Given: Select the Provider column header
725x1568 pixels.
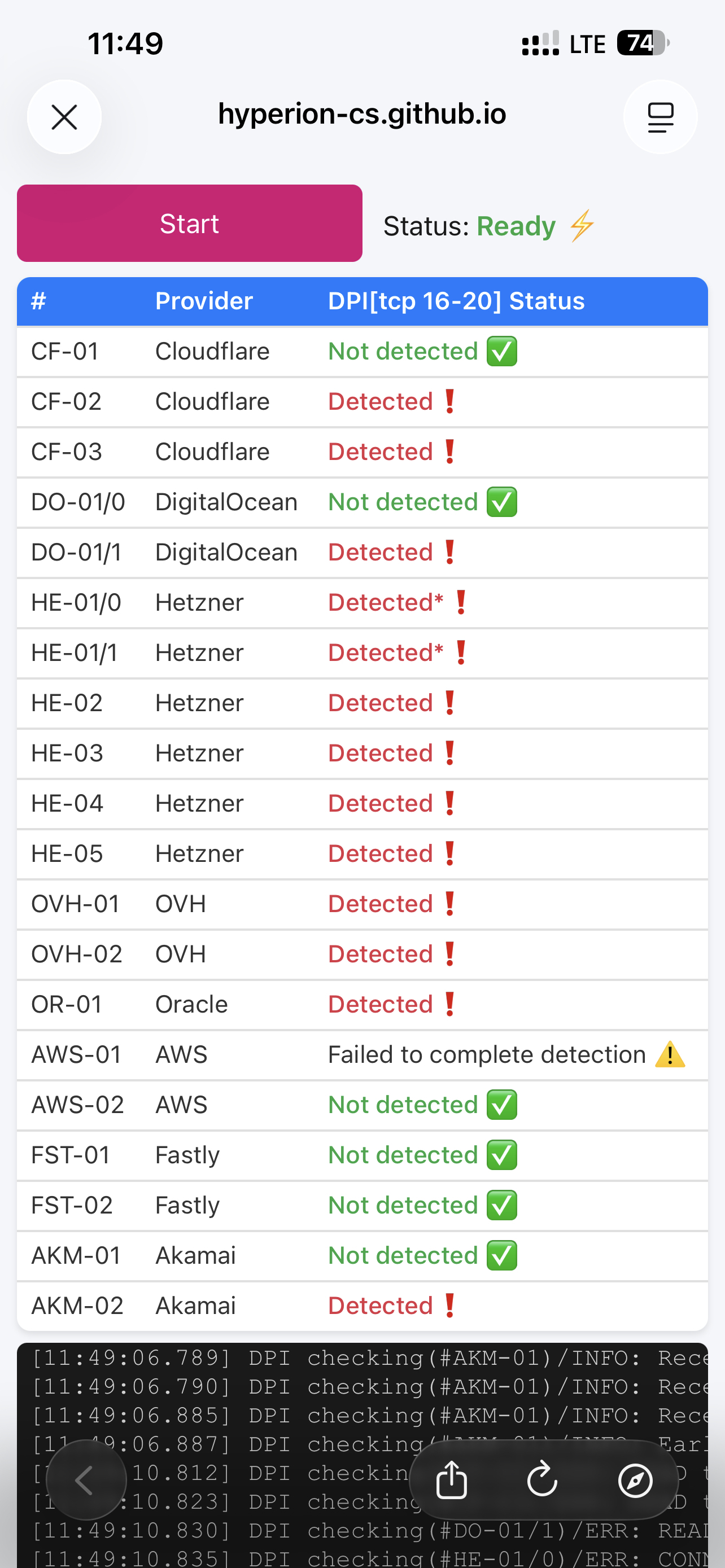Looking at the screenshot, I should pyautogui.click(x=204, y=301).
